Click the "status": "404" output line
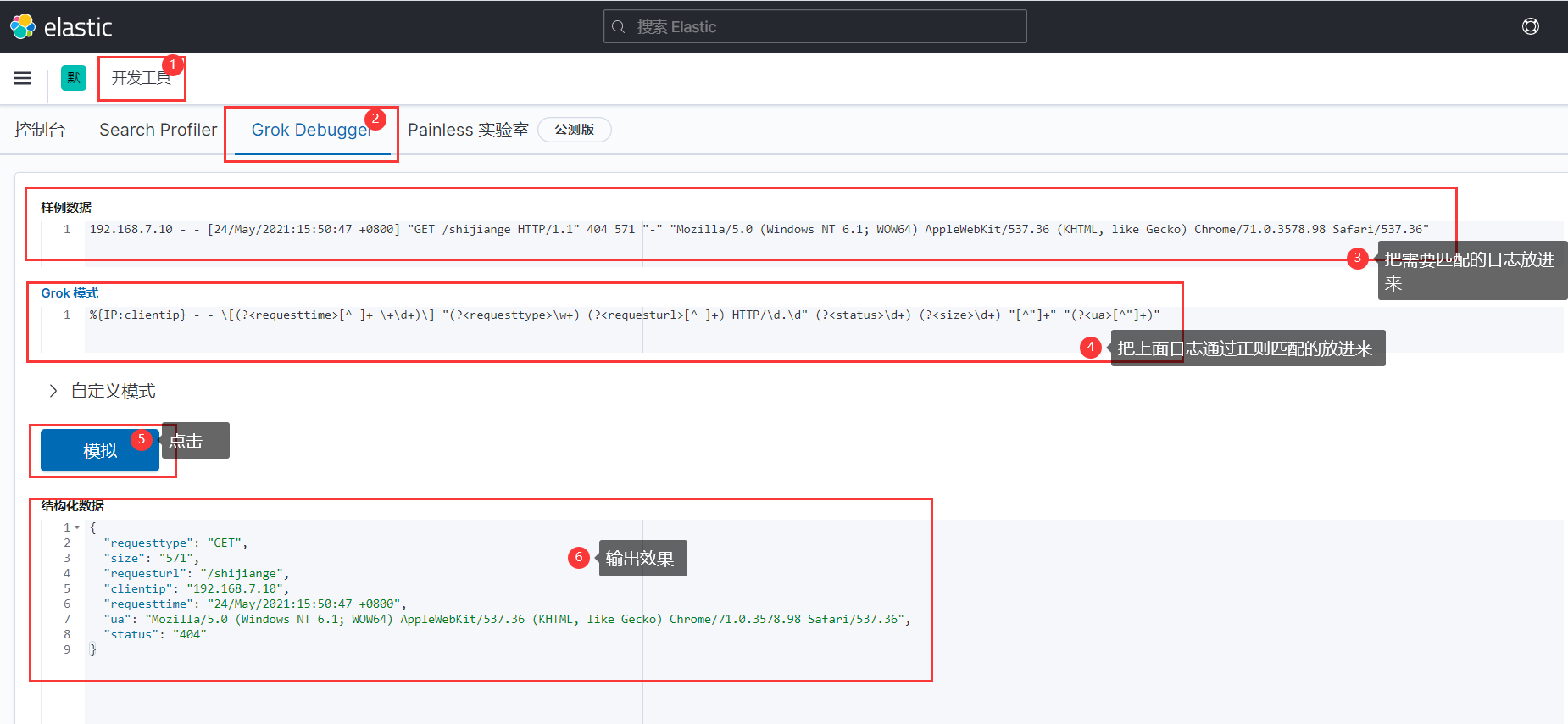Screen dimensions: 1568x724 tap(155, 634)
